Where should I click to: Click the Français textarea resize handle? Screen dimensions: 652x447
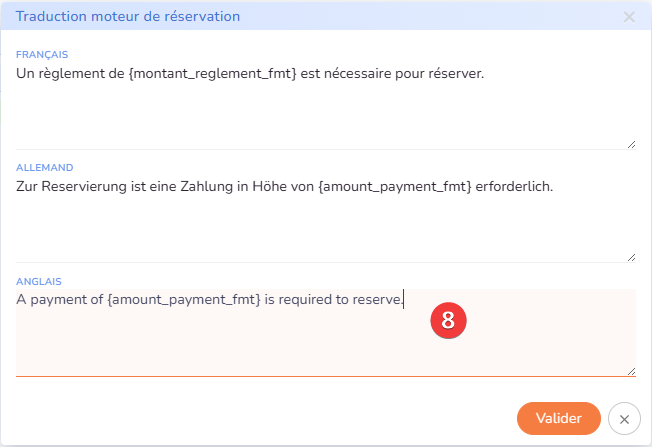click(x=631, y=144)
